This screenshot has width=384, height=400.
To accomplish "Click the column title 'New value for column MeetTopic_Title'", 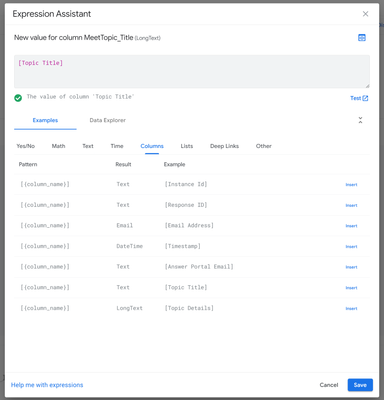I will (74, 38).
